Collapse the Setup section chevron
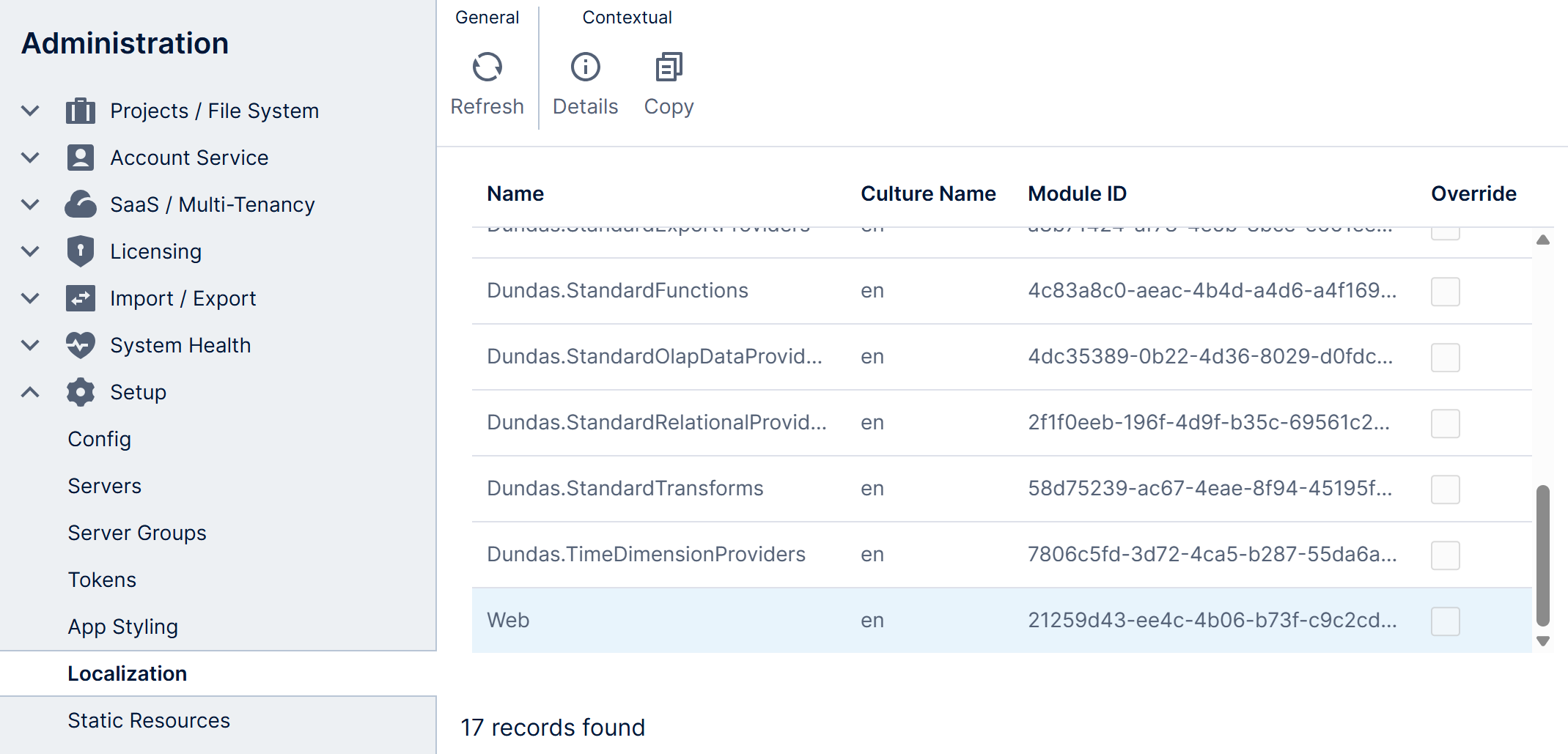Screen dimensions: 1568x754 tap(30, 392)
